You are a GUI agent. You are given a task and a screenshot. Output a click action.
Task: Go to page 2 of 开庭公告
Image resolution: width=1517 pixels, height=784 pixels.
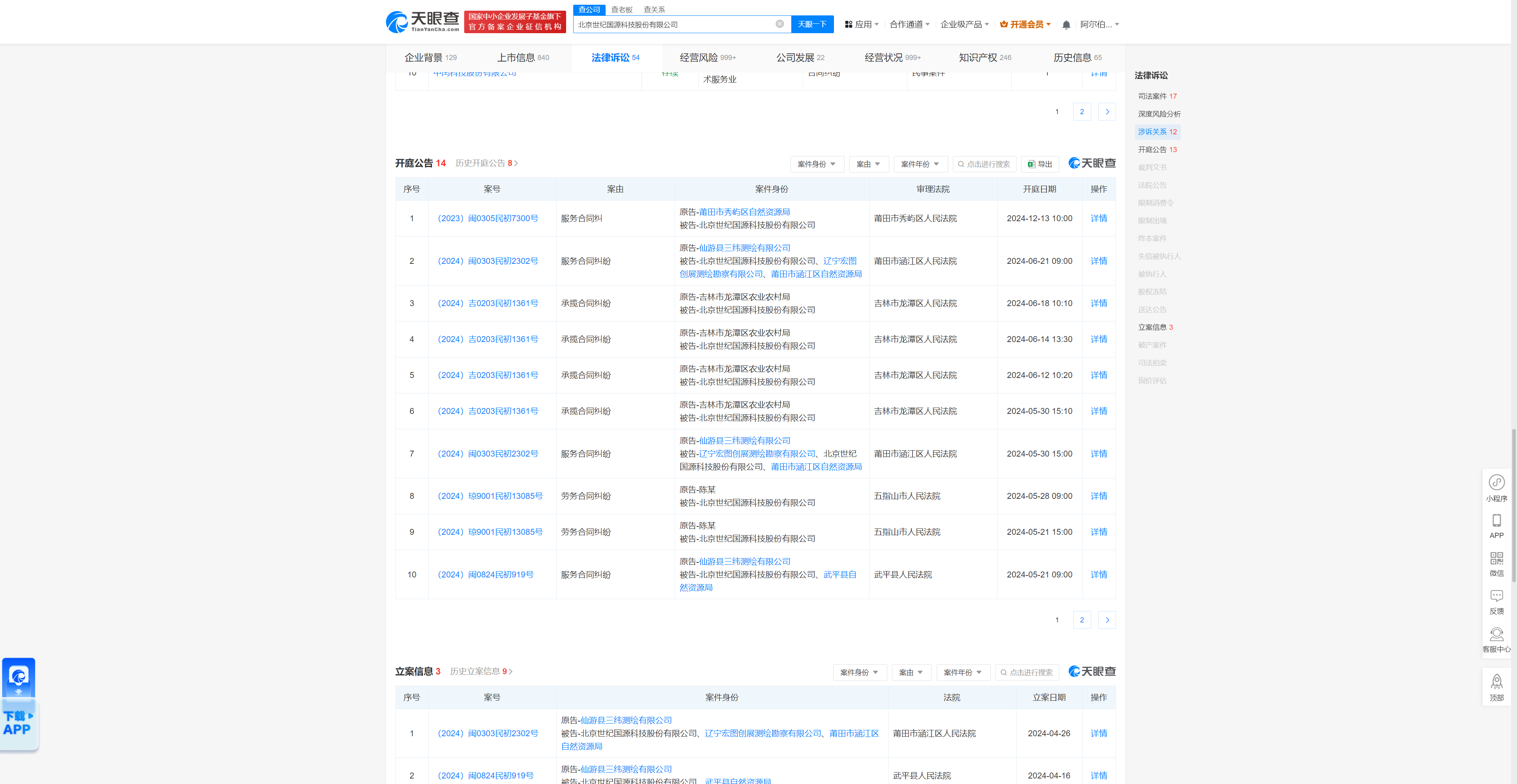pyautogui.click(x=1081, y=620)
